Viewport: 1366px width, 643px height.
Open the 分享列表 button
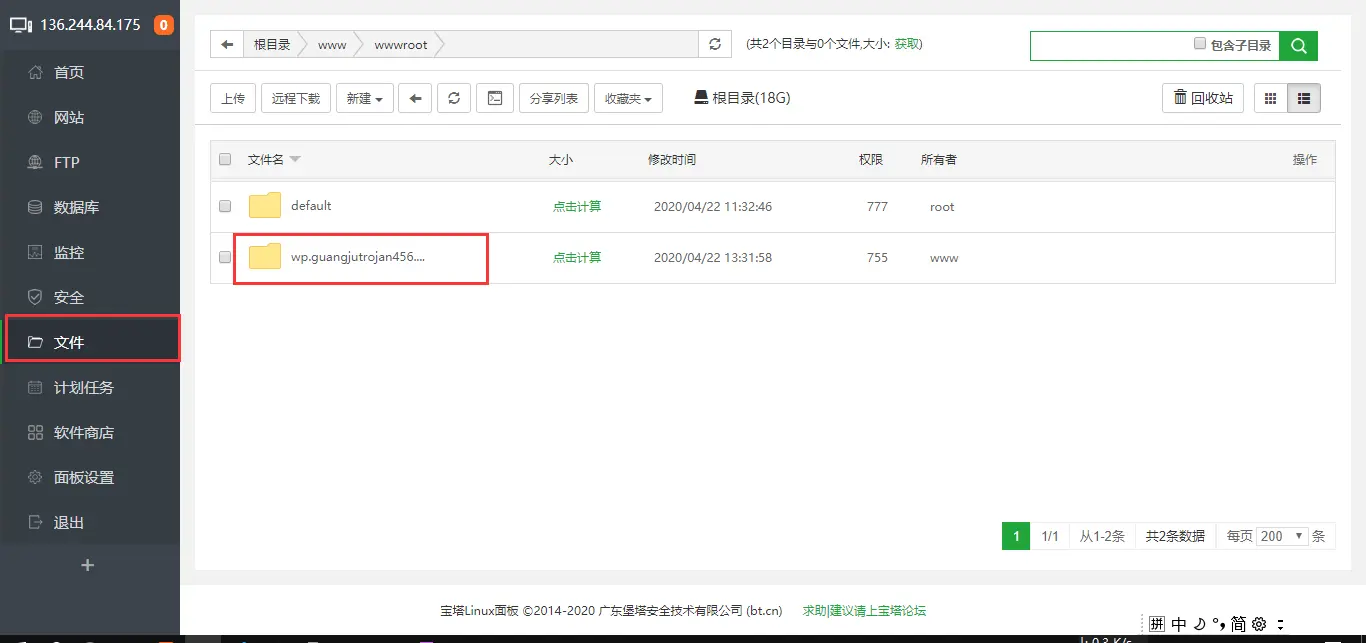point(554,98)
